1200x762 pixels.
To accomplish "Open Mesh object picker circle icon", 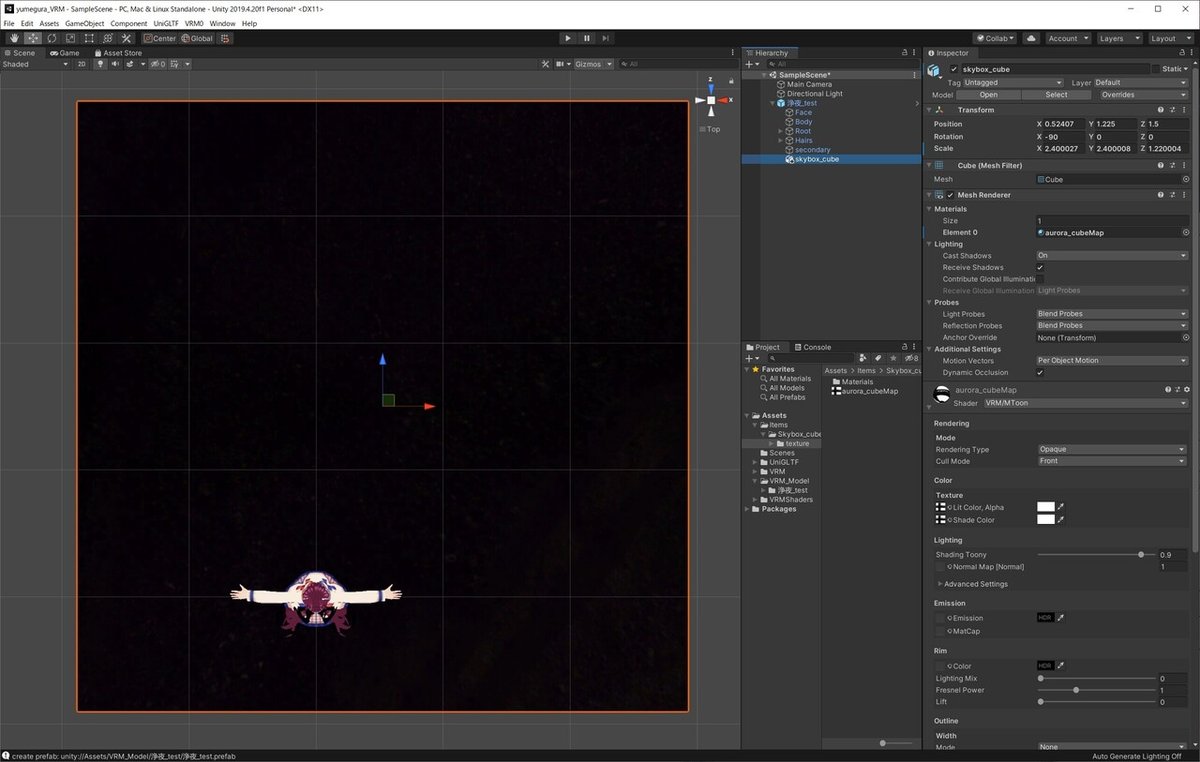I will click(x=1186, y=180).
